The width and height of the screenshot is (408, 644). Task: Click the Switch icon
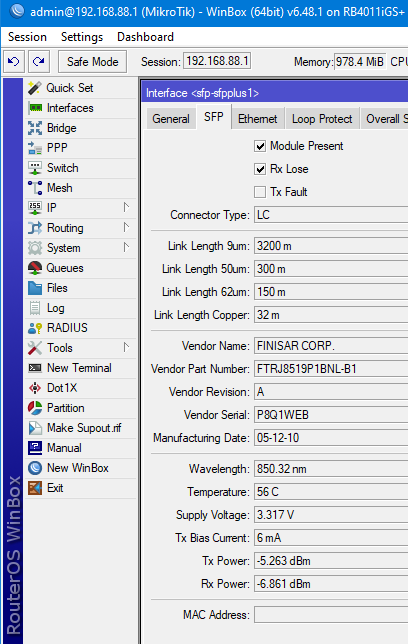click(x=35, y=168)
